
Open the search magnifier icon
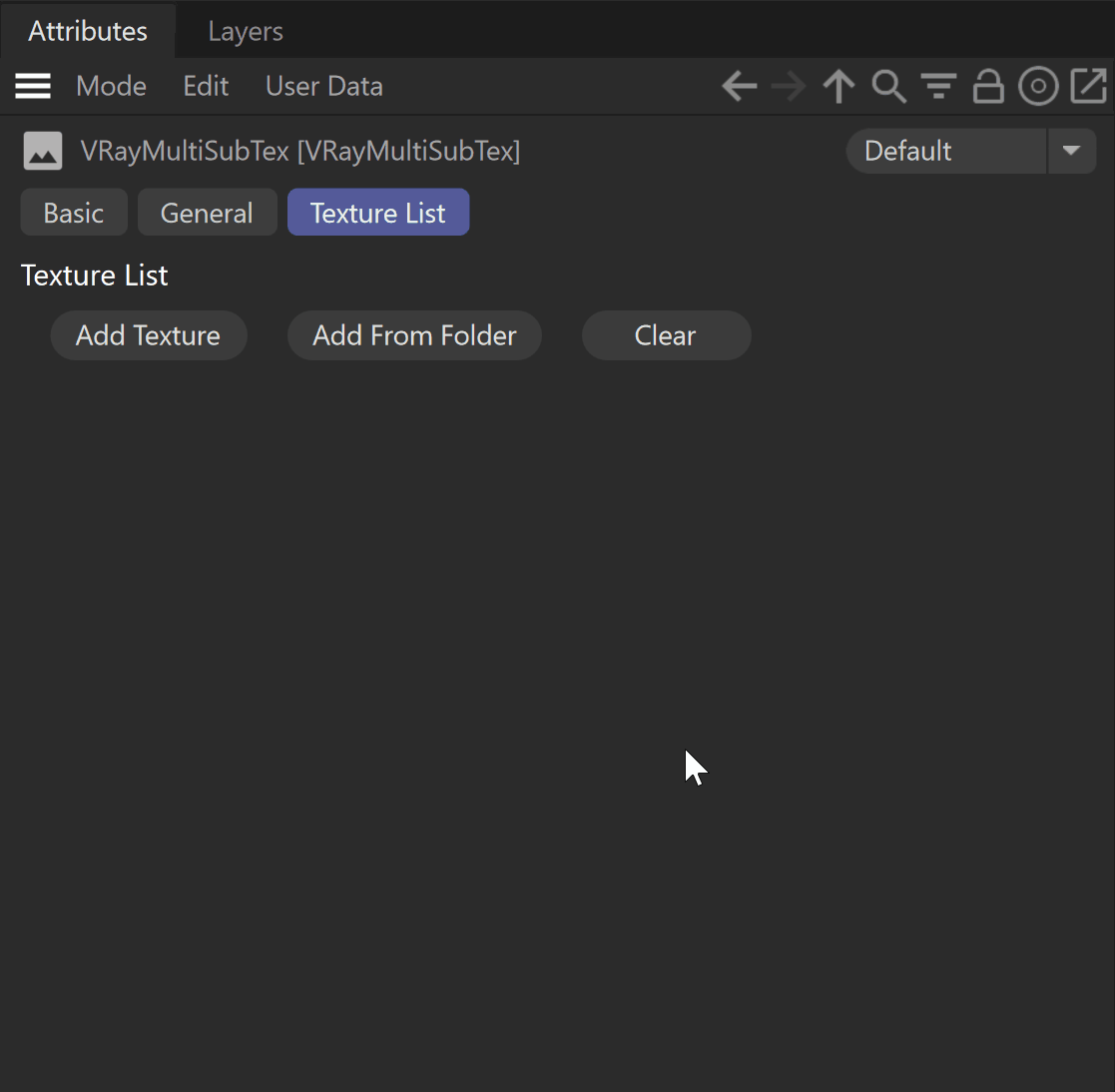point(888,87)
